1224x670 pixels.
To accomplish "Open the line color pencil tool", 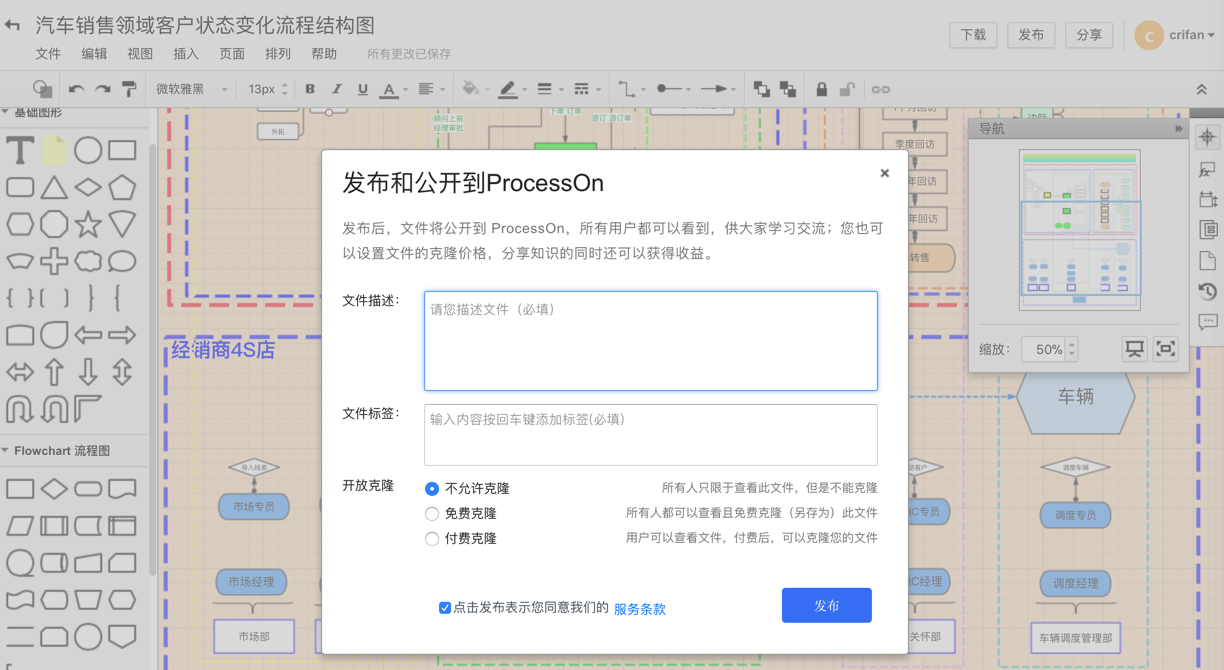I will point(513,90).
